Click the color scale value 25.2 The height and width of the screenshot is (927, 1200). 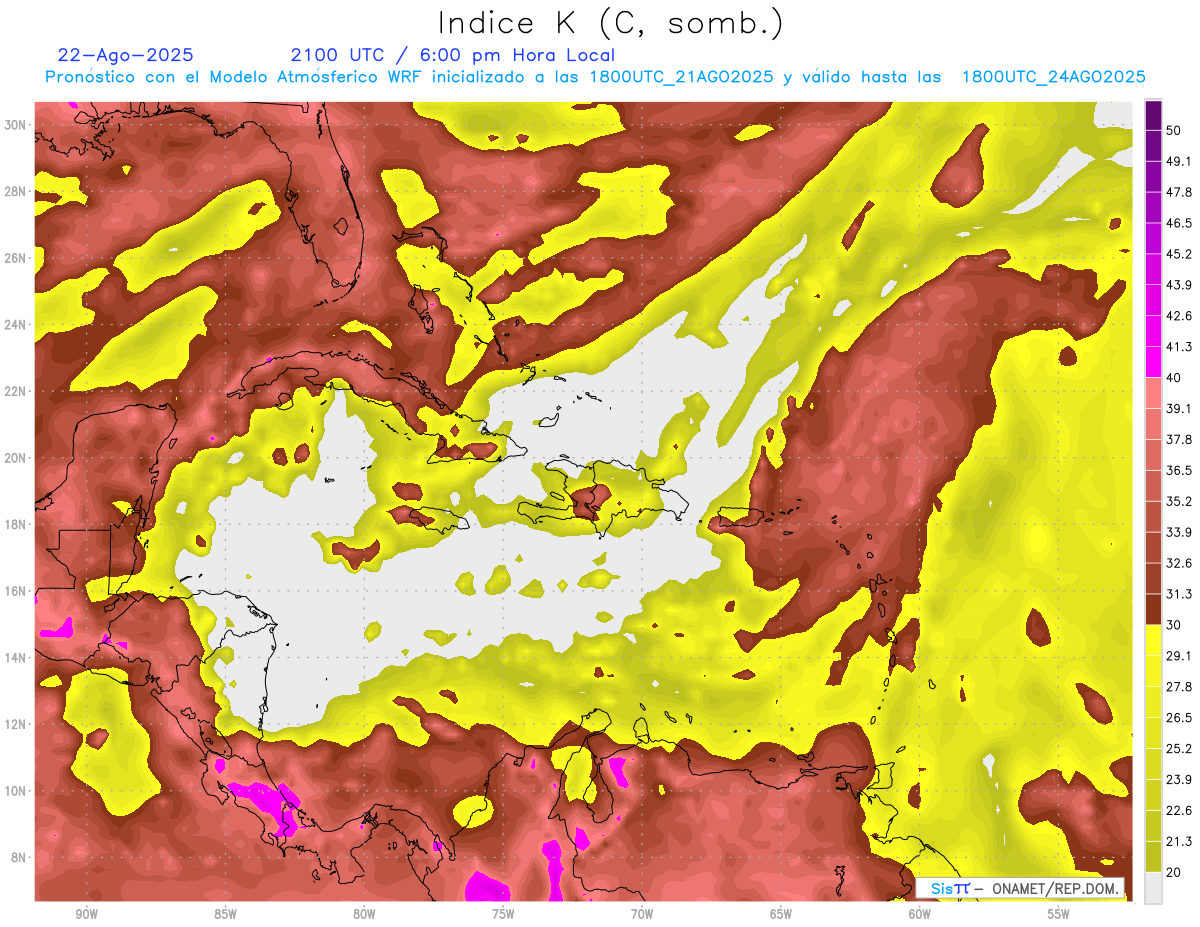[1178, 749]
